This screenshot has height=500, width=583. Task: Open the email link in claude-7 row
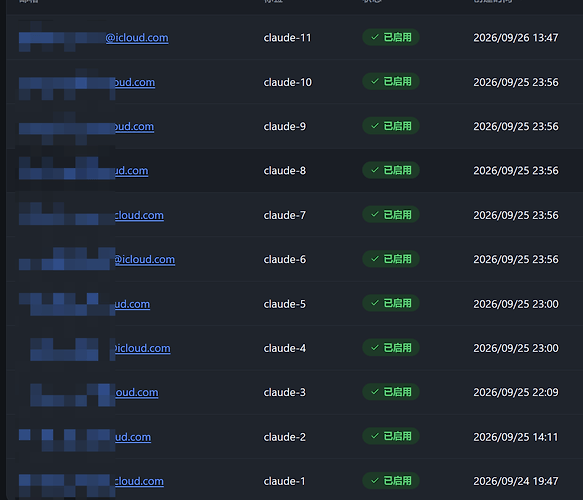coord(91,215)
